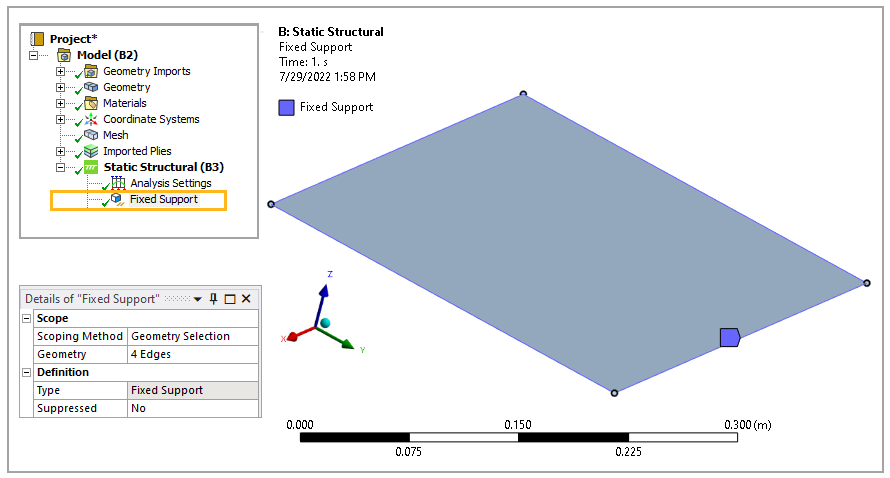Select Static Structural (B3) in tree
The image size is (890, 478).
click(163, 167)
